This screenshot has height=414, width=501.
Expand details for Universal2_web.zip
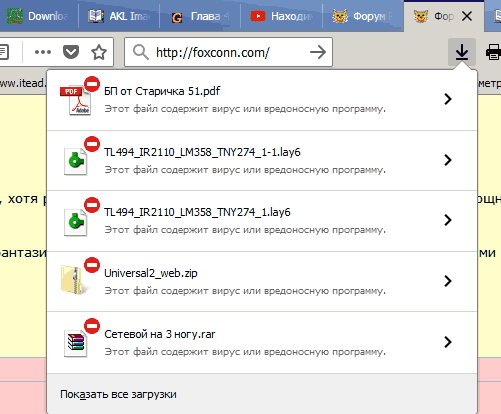[448, 281]
